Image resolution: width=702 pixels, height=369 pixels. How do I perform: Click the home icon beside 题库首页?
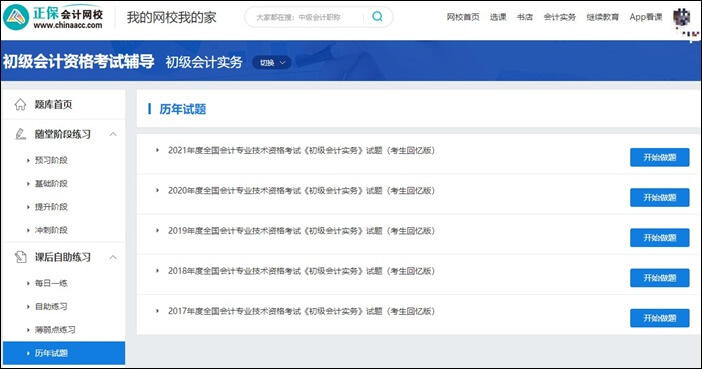[20, 104]
